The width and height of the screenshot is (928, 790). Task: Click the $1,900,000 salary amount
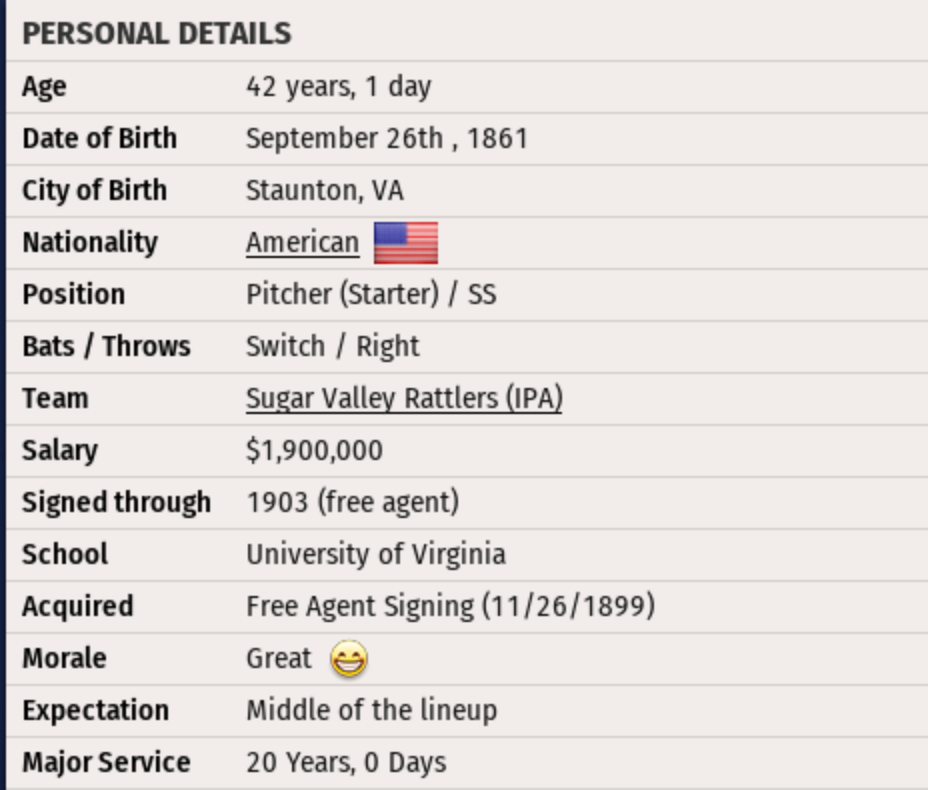(314, 450)
